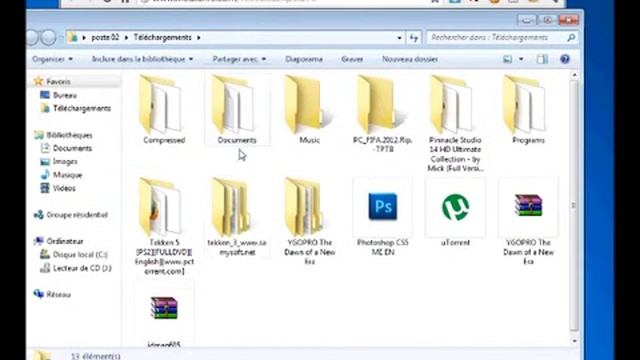Click Graver in the toolbar
The width and height of the screenshot is (640, 360).
tap(352, 59)
